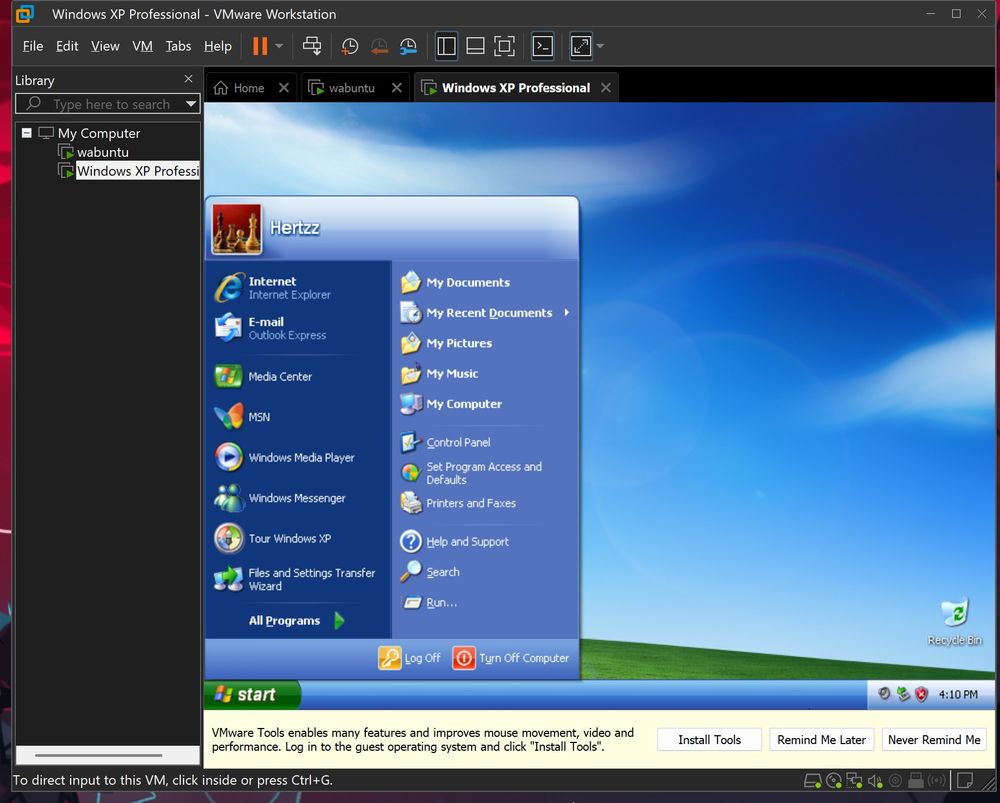Click the stretch guest display icon

pyautogui.click(x=581, y=46)
